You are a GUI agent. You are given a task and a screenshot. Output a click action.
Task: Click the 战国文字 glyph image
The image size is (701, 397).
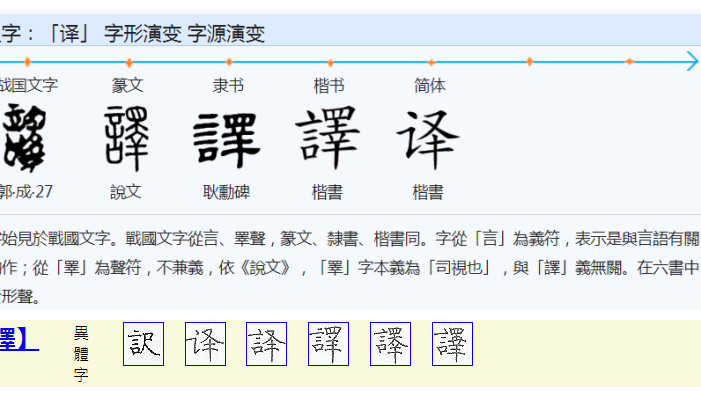click(25, 138)
